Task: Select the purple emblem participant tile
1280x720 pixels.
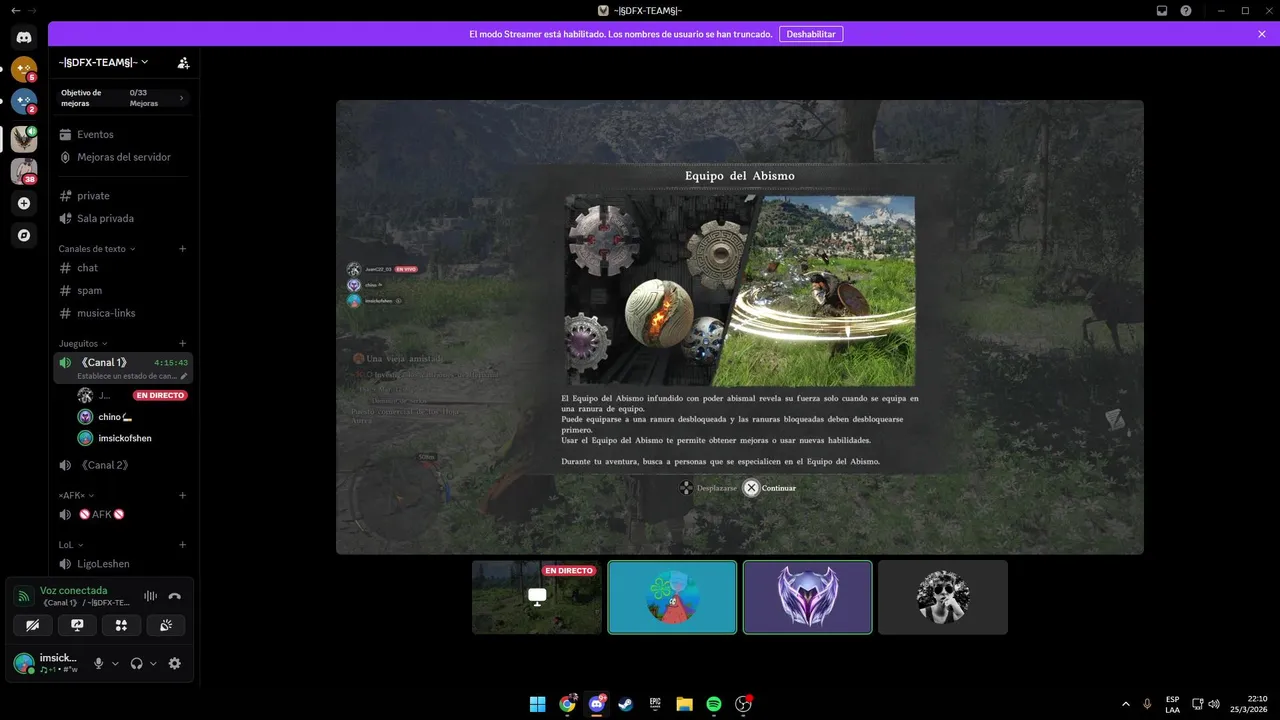Action: click(808, 597)
